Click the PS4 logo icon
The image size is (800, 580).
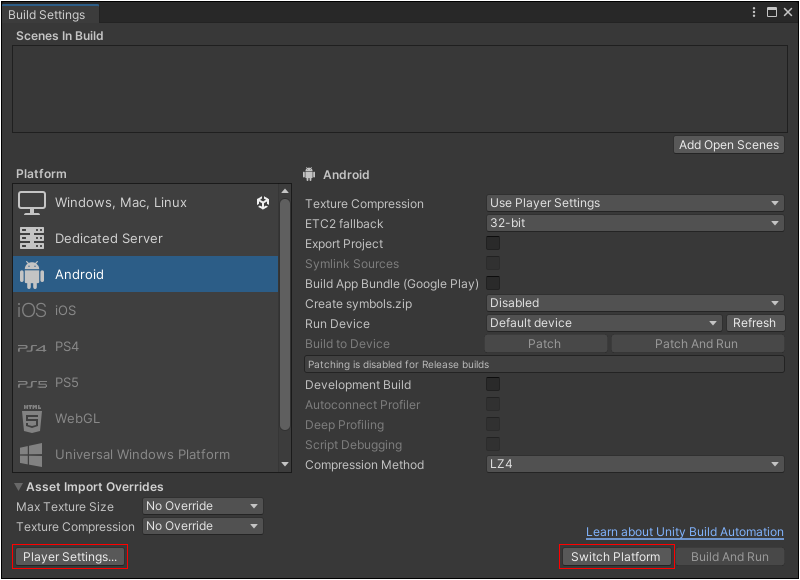click(32, 347)
